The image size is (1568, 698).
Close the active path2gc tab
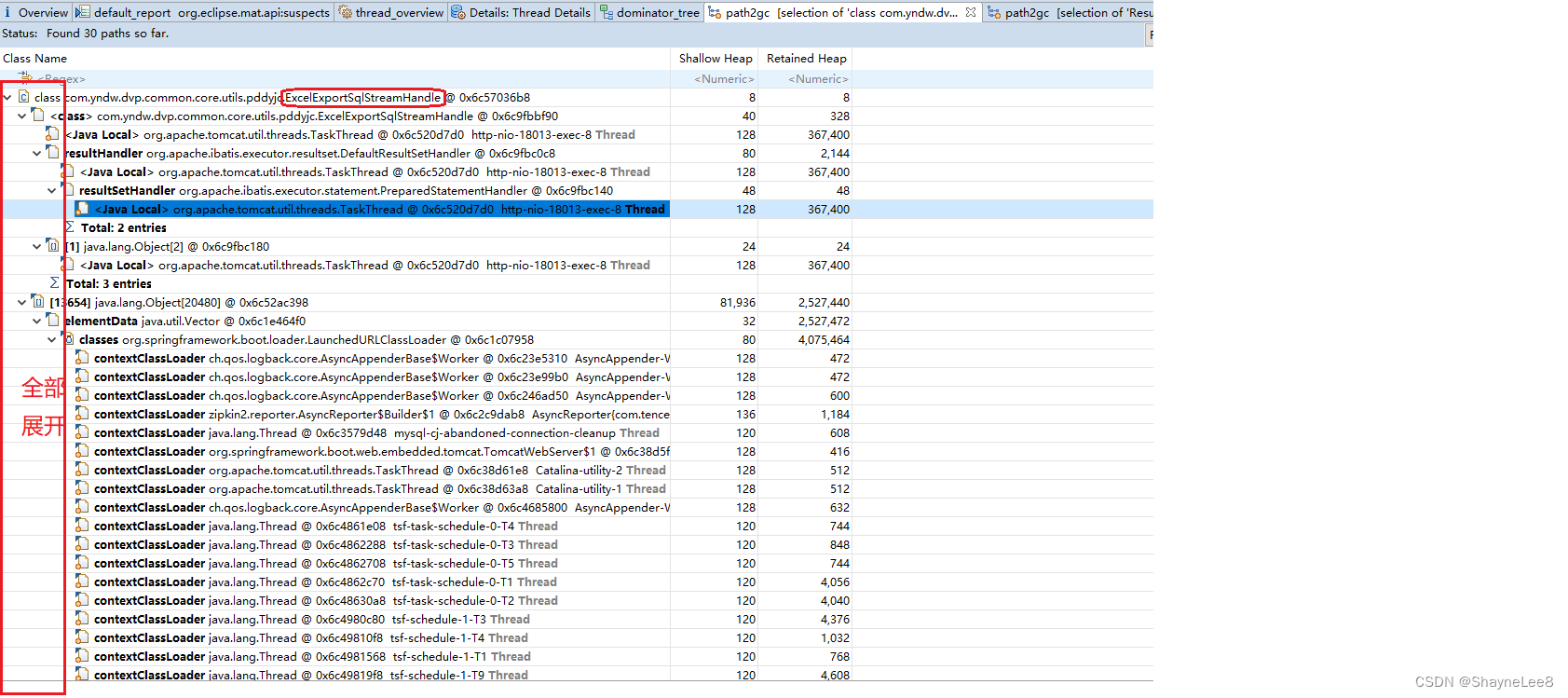point(971,12)
